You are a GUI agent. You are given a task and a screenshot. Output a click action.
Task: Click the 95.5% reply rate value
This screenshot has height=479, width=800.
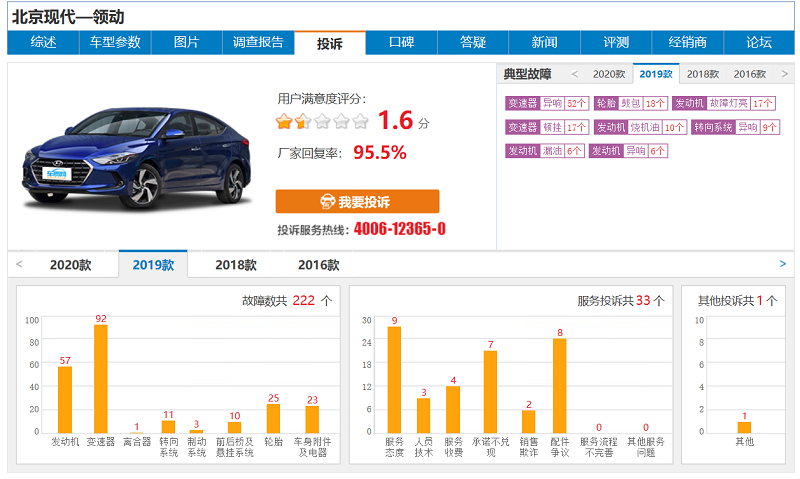tap(380, 153)
